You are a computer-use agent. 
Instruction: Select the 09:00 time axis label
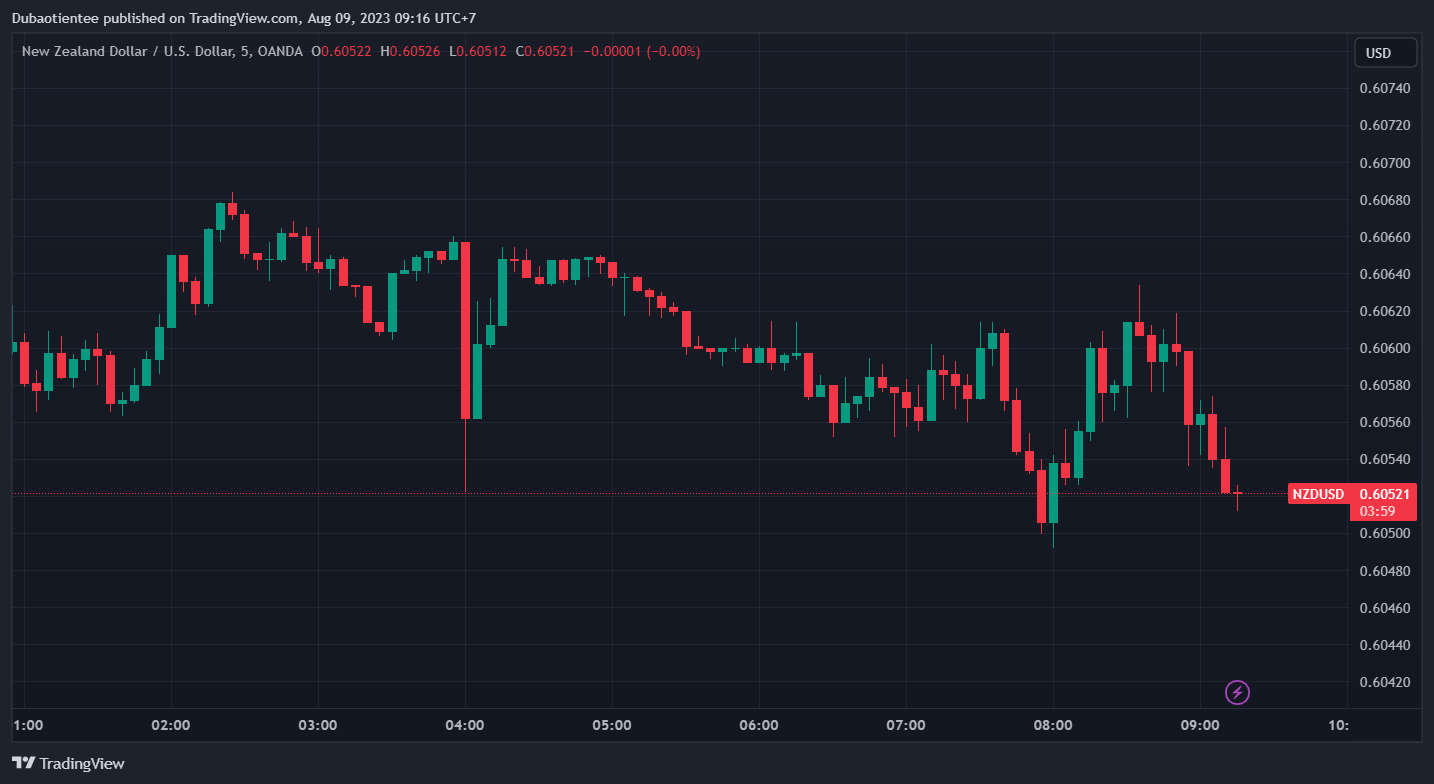1200,725
